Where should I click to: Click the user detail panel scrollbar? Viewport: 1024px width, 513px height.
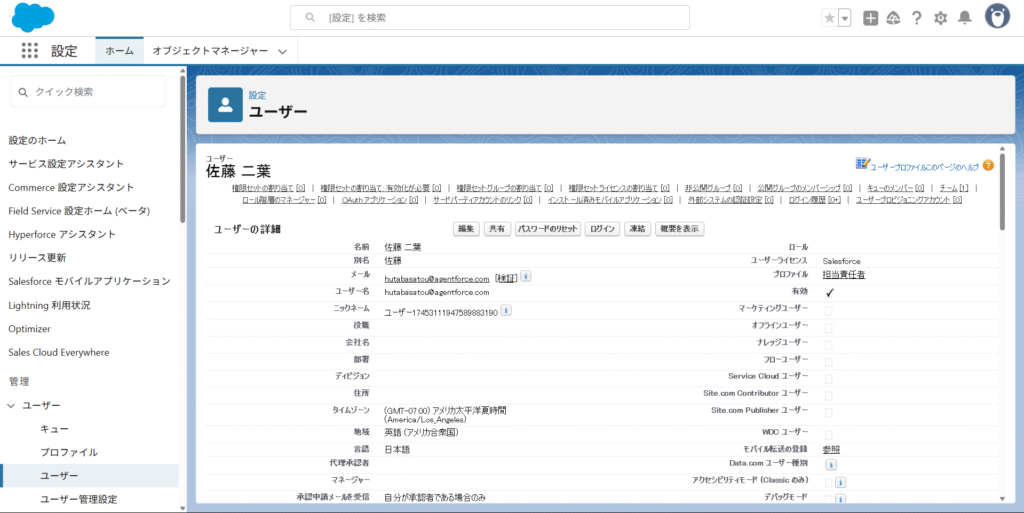click(1002, 193)
